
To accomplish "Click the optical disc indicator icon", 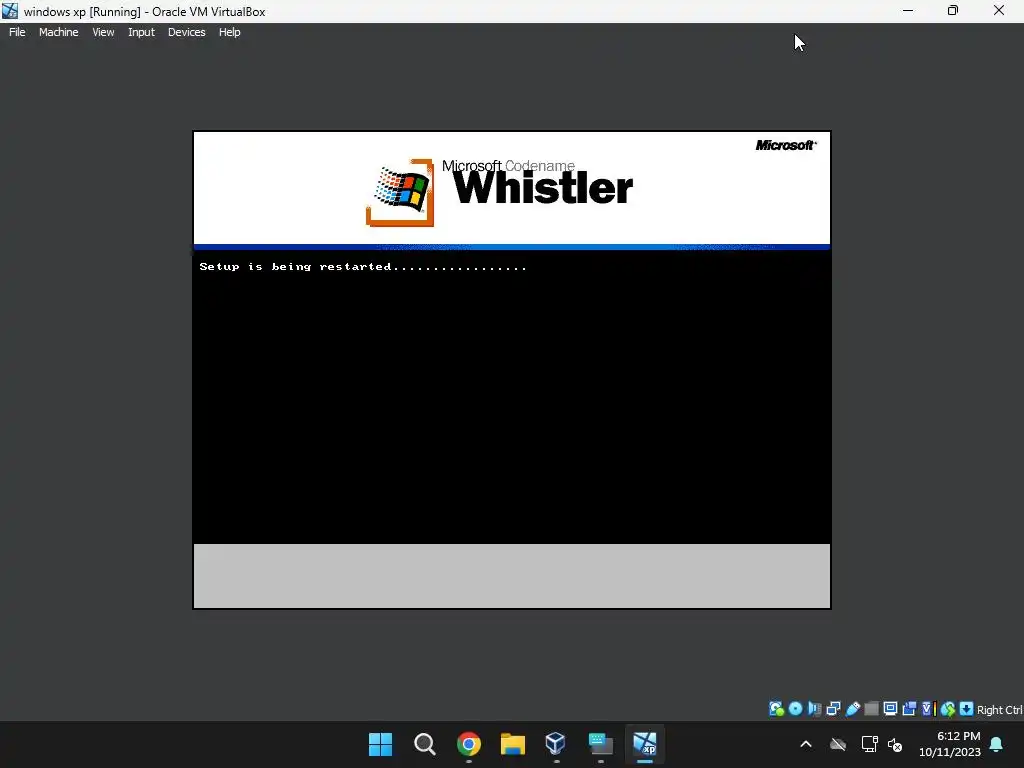I will (795, 709).
